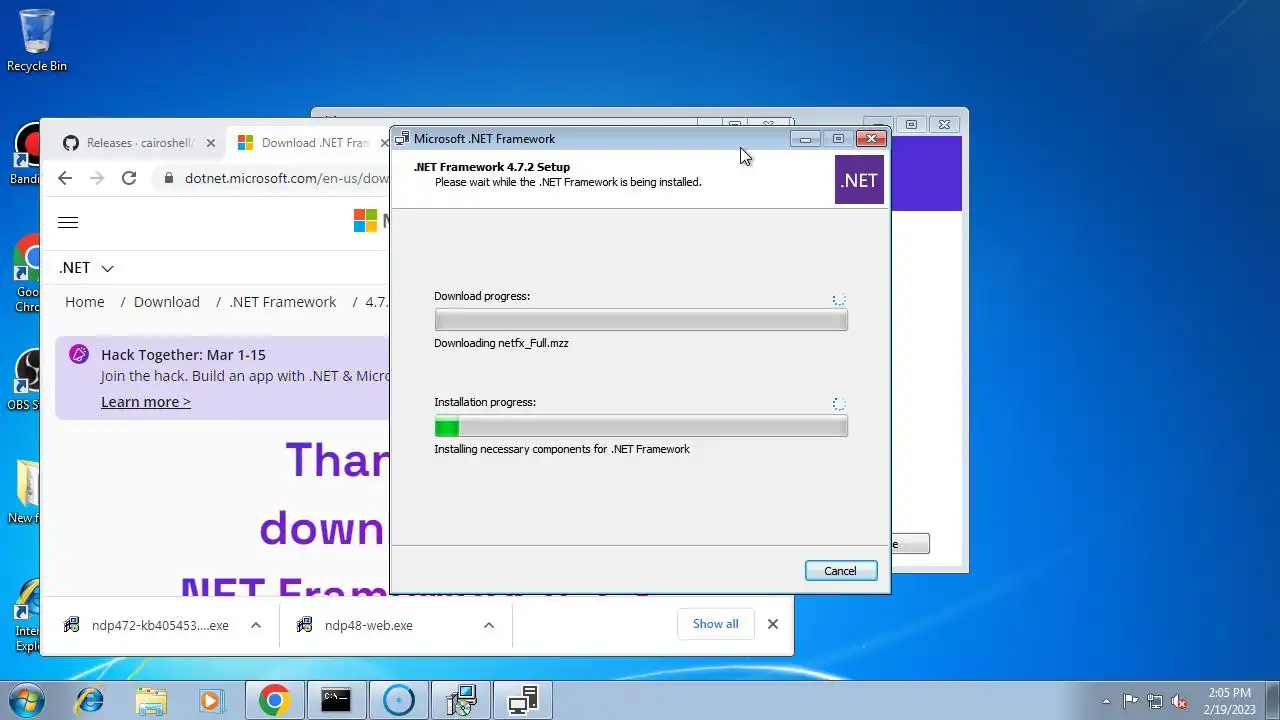The height and width of the screenshot is (720, 1280).
Task: Open volume tray icon
Action: pos(1180,701)
